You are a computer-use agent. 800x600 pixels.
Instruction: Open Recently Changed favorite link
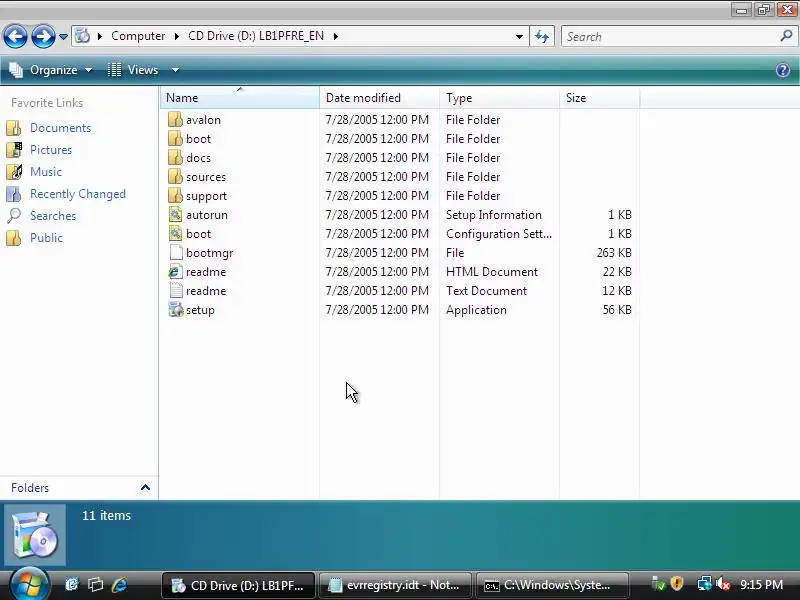point(78,194)
